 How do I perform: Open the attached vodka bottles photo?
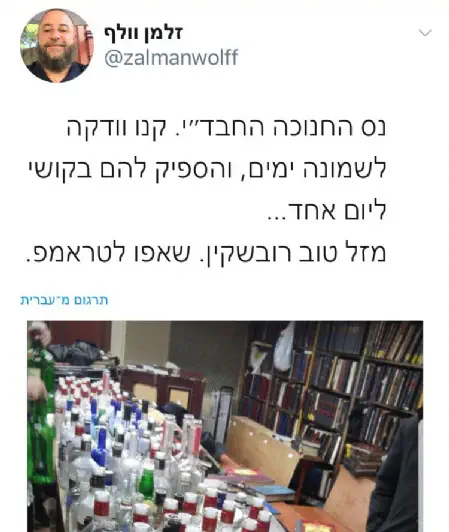225,426
